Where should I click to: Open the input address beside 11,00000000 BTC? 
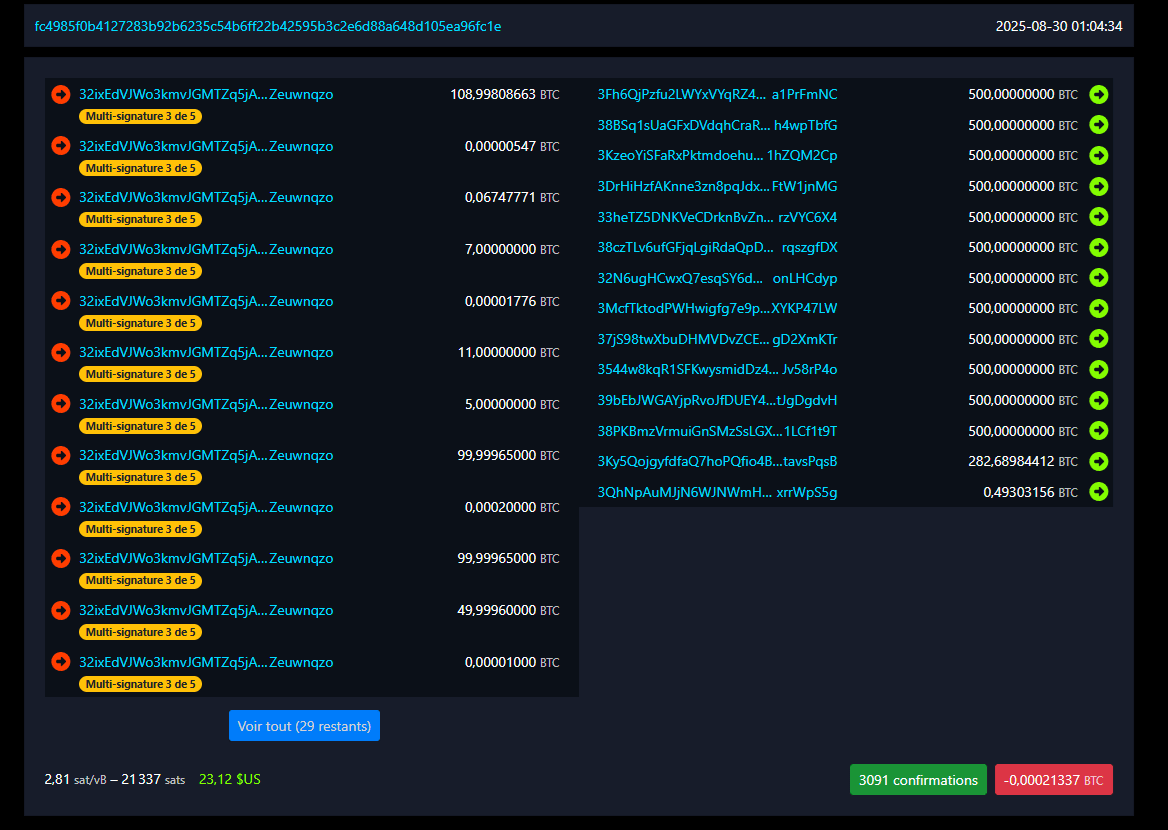(x=206, y=352)
